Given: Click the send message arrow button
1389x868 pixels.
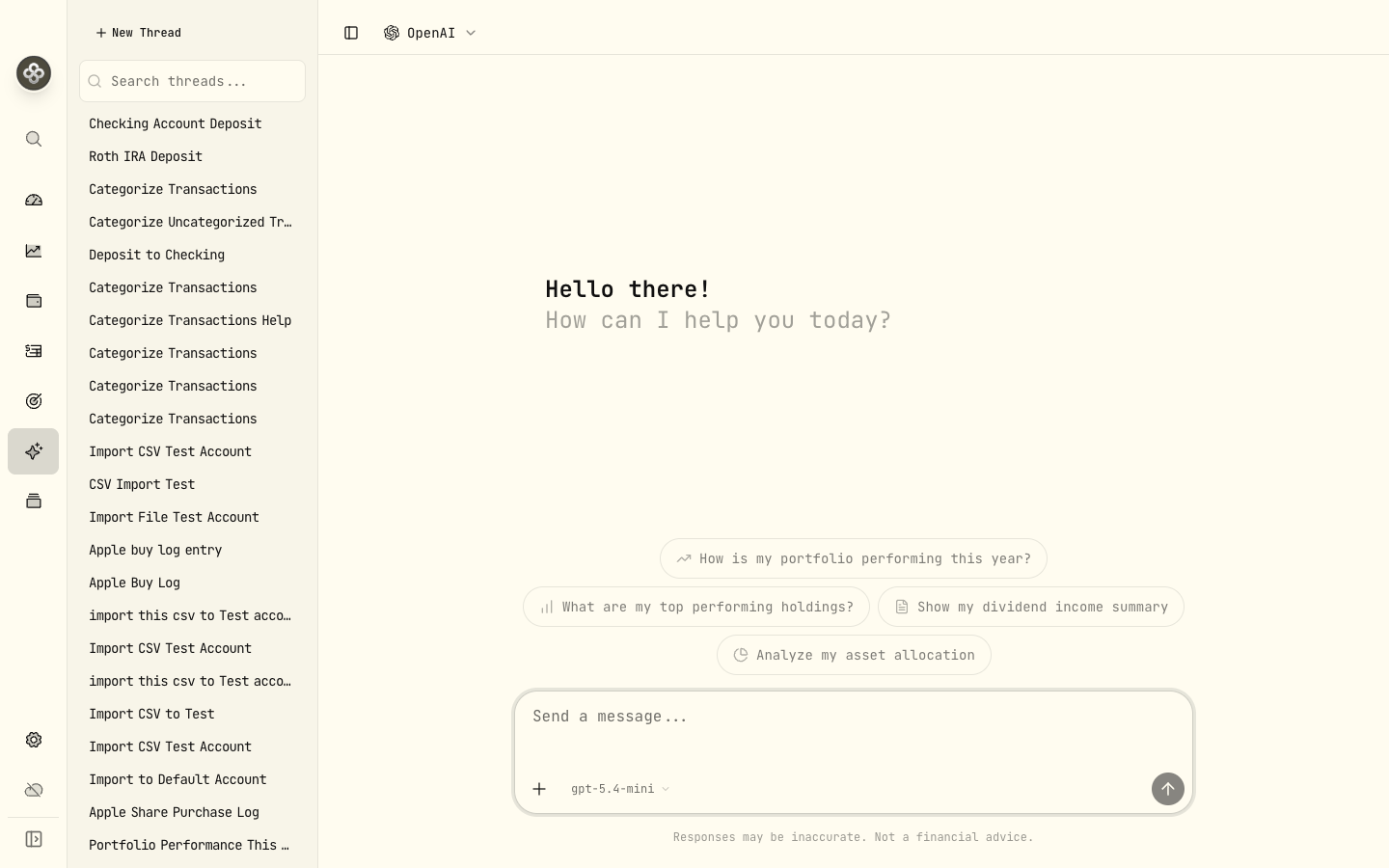Looking at the screenshot, I should pos(1168,789).
